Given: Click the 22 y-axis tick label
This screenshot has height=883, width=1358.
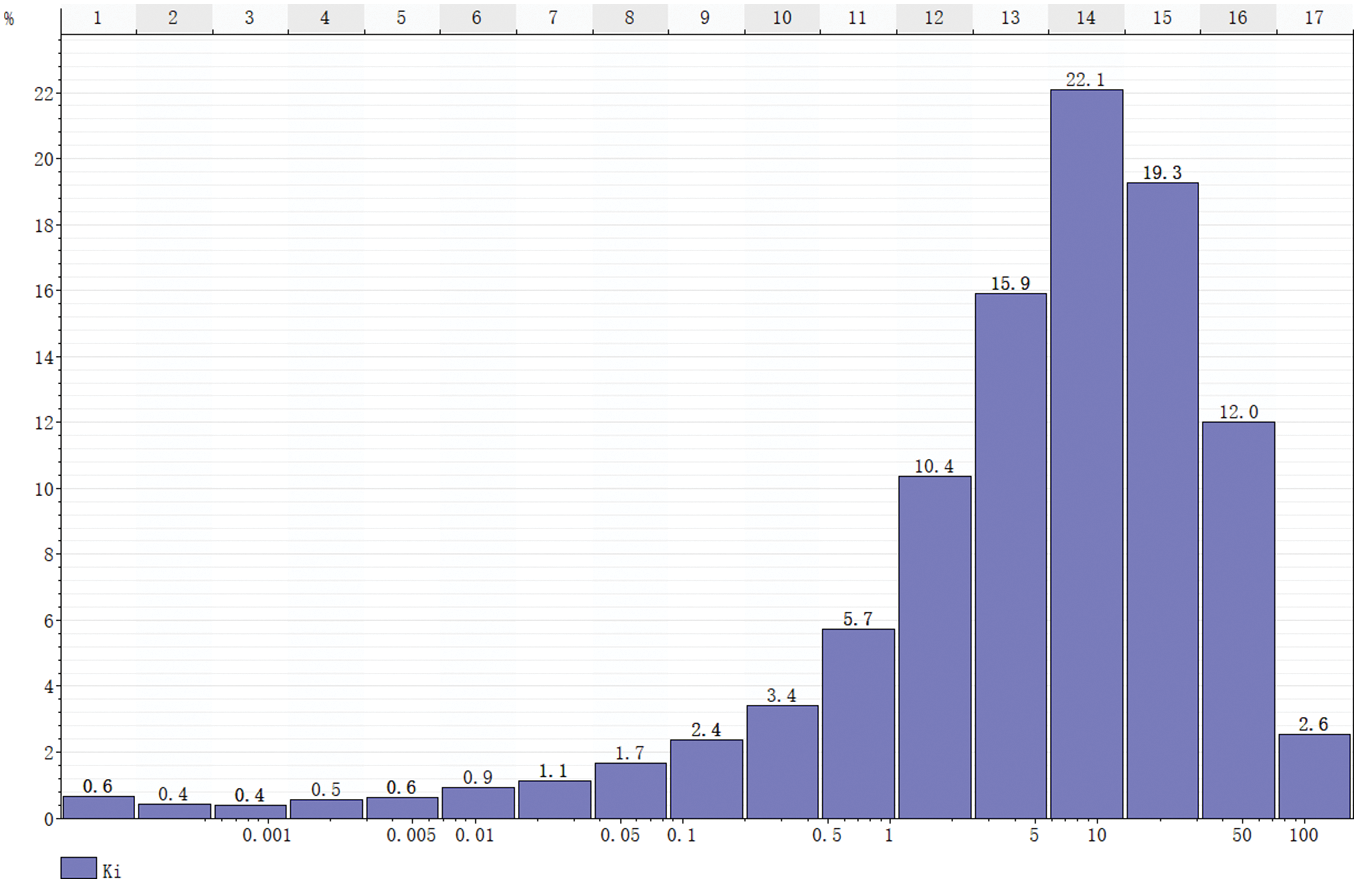Looking at the screenshot, I should pyautogui.click(x=38, y=93).
